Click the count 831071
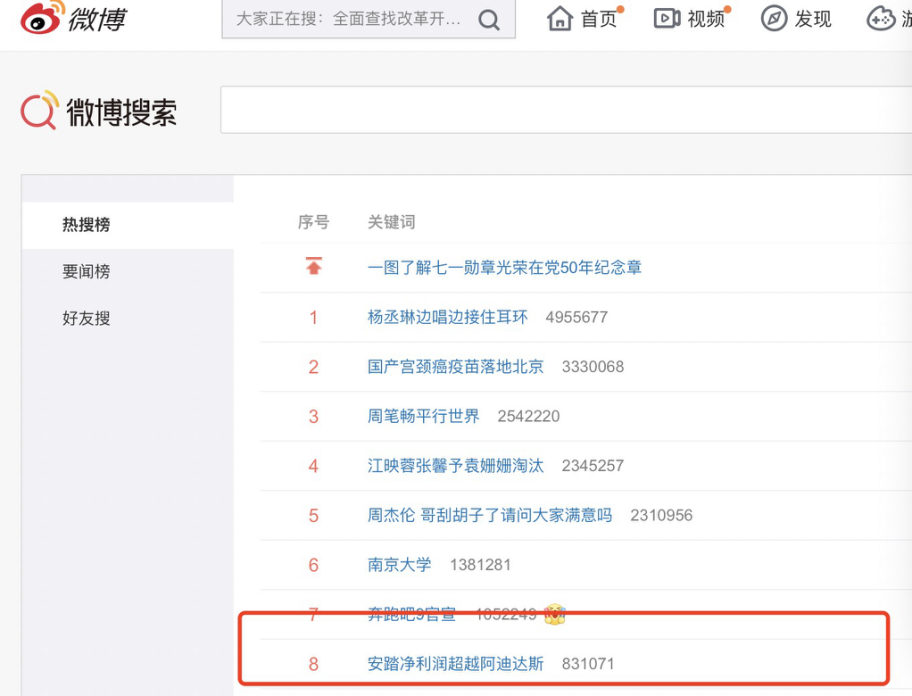Image resolution: width=912 pixels, height=696 pixels. (x=588, y=663)
